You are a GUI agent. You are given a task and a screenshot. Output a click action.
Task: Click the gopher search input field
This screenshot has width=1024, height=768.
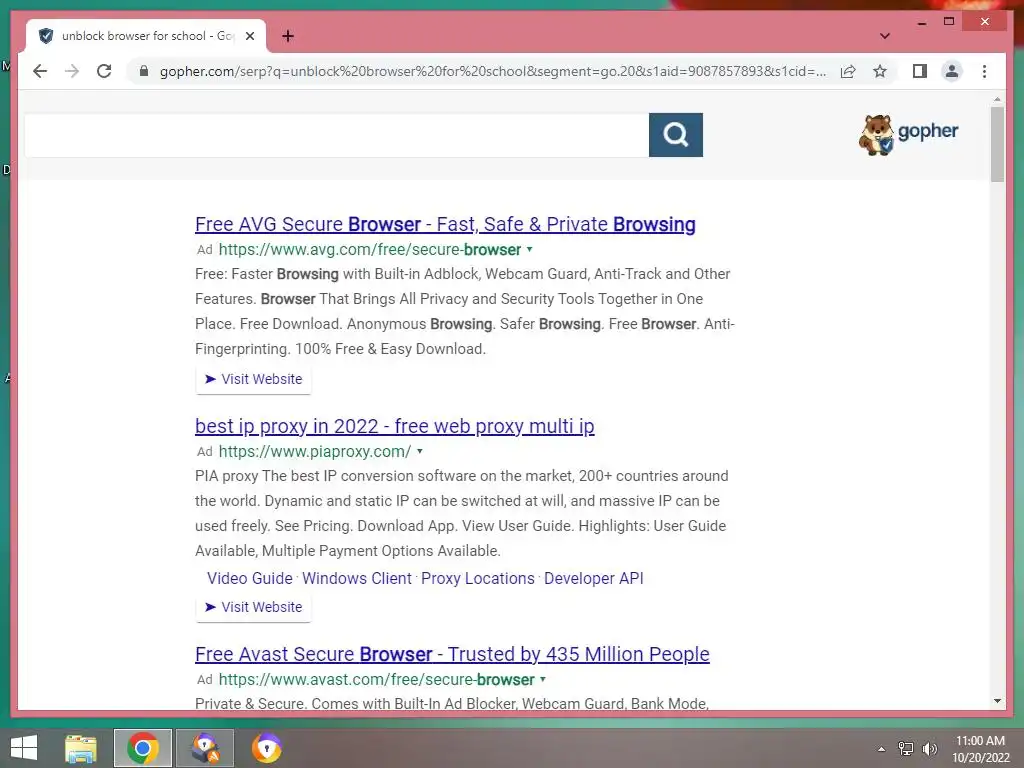click(x=336, y=135)
